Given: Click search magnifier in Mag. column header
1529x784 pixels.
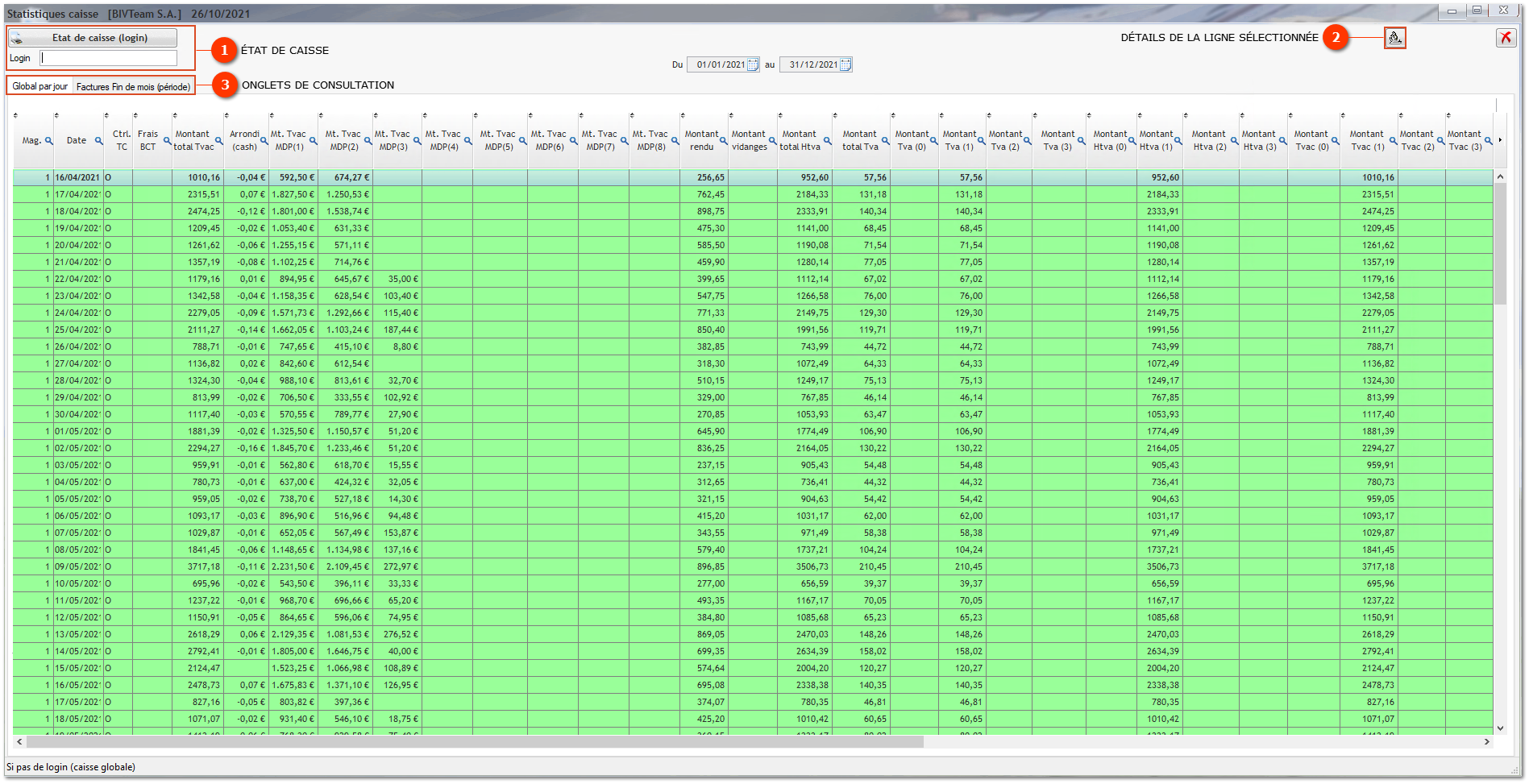Looking at the screenshot, I should click(48, 141).
